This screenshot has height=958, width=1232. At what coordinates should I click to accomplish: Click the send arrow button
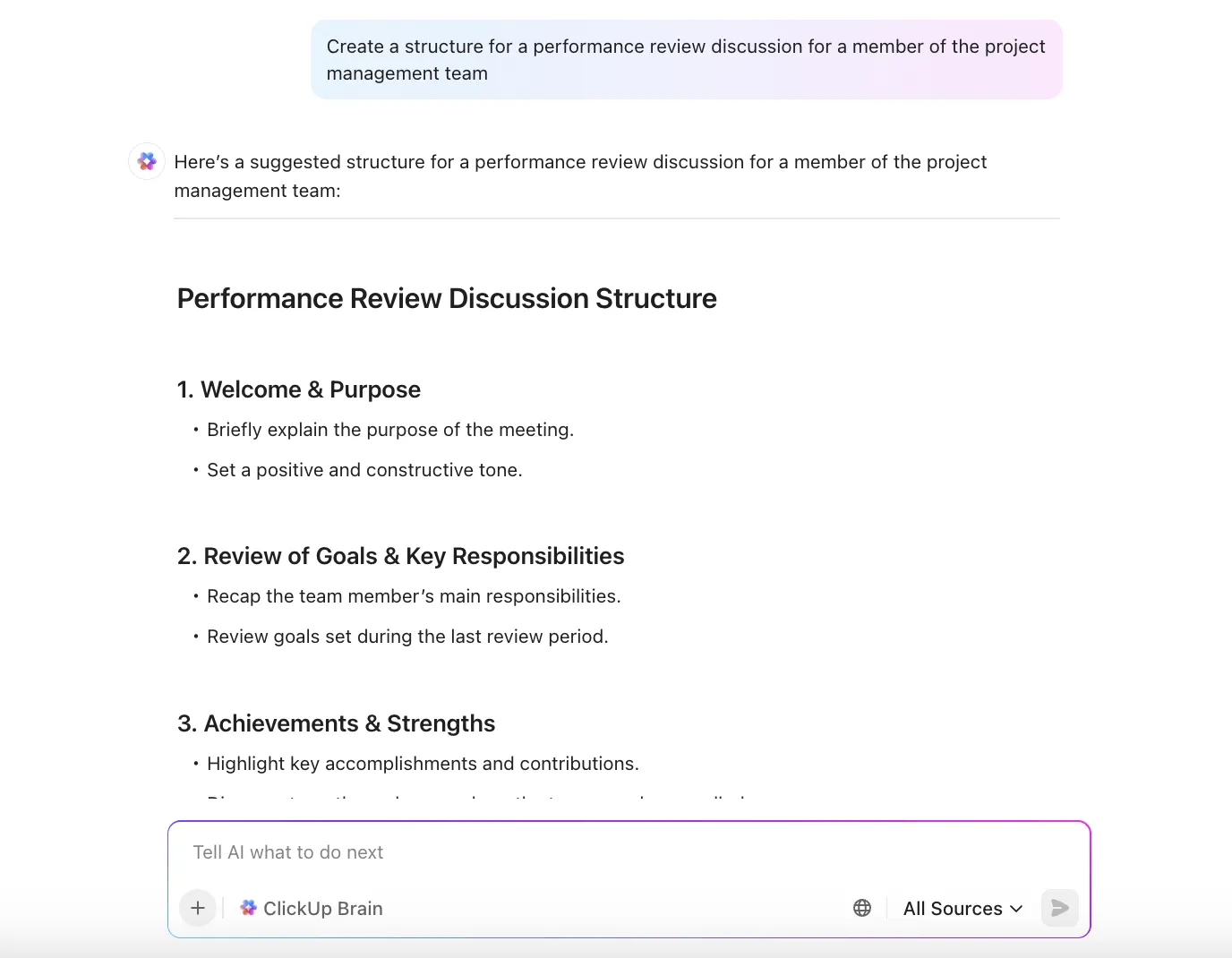point(1060,908)
